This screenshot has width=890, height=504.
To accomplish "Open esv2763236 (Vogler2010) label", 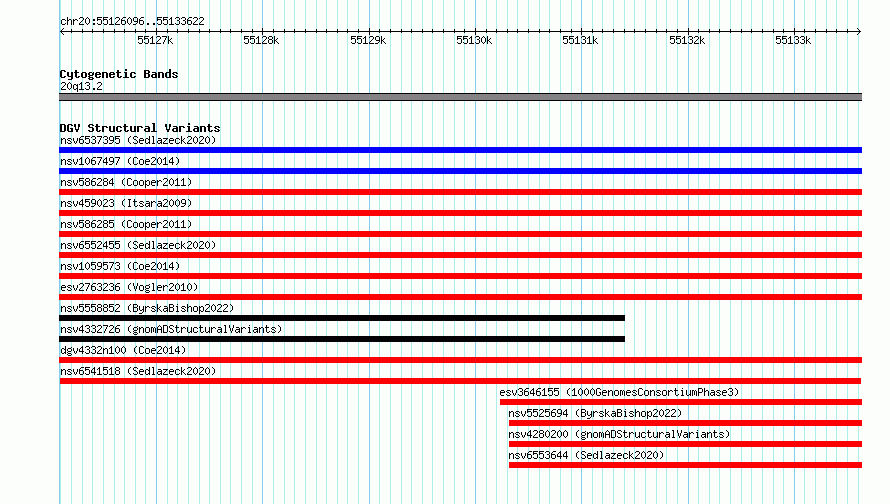I will tap(129, 287).
